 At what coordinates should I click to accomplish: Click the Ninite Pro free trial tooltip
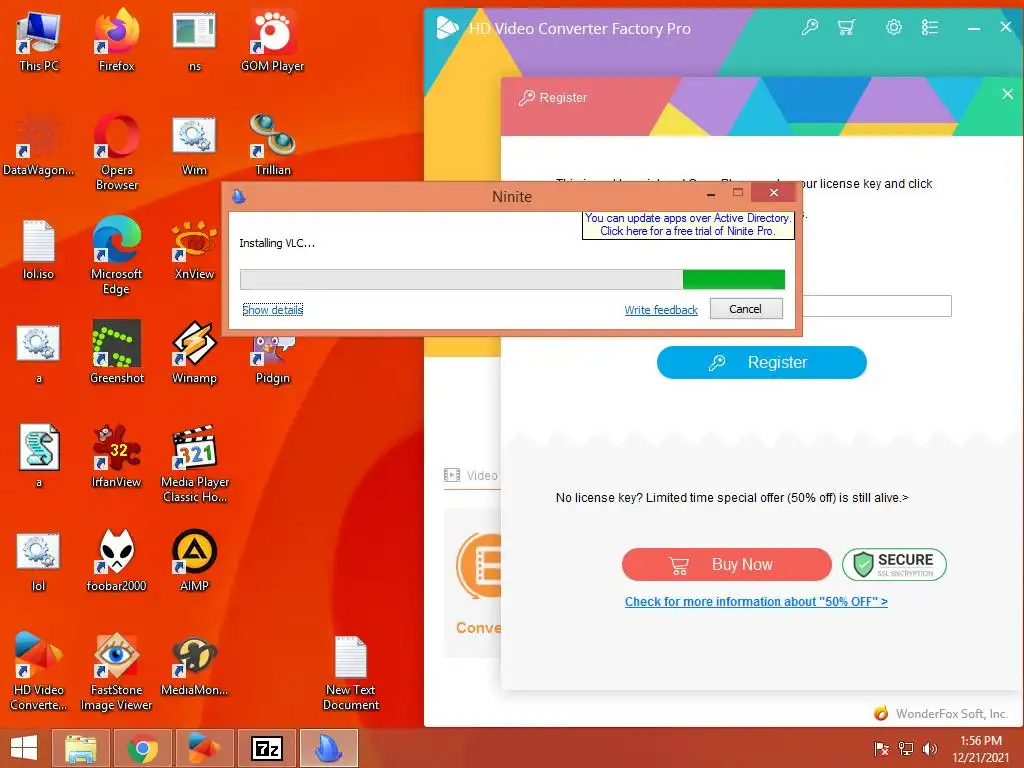(688, 225)
